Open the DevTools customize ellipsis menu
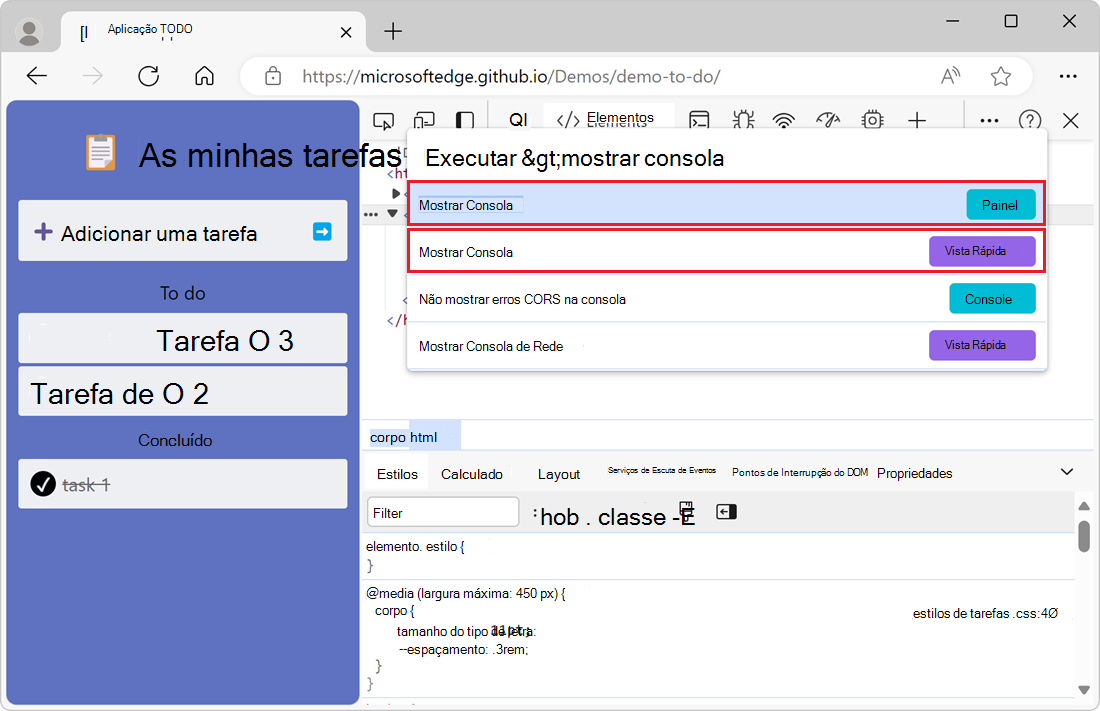The height and width of the screenshot is (711, 1100). [x=988, y=120]
